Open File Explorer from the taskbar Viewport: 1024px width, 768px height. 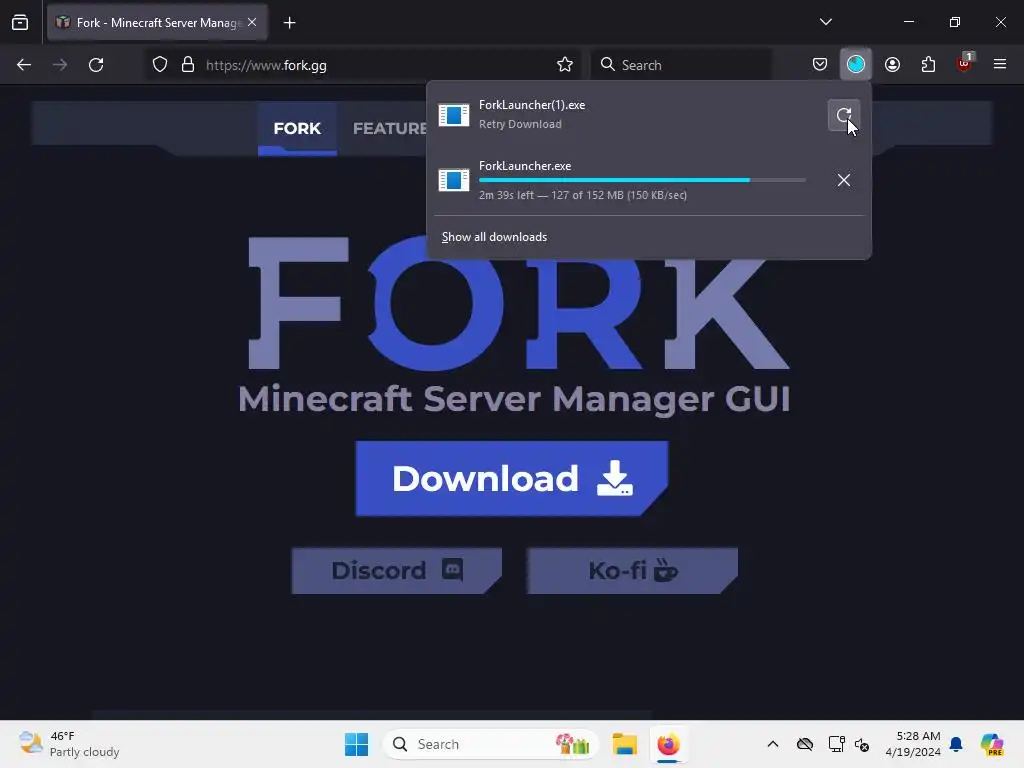point(624,744)
